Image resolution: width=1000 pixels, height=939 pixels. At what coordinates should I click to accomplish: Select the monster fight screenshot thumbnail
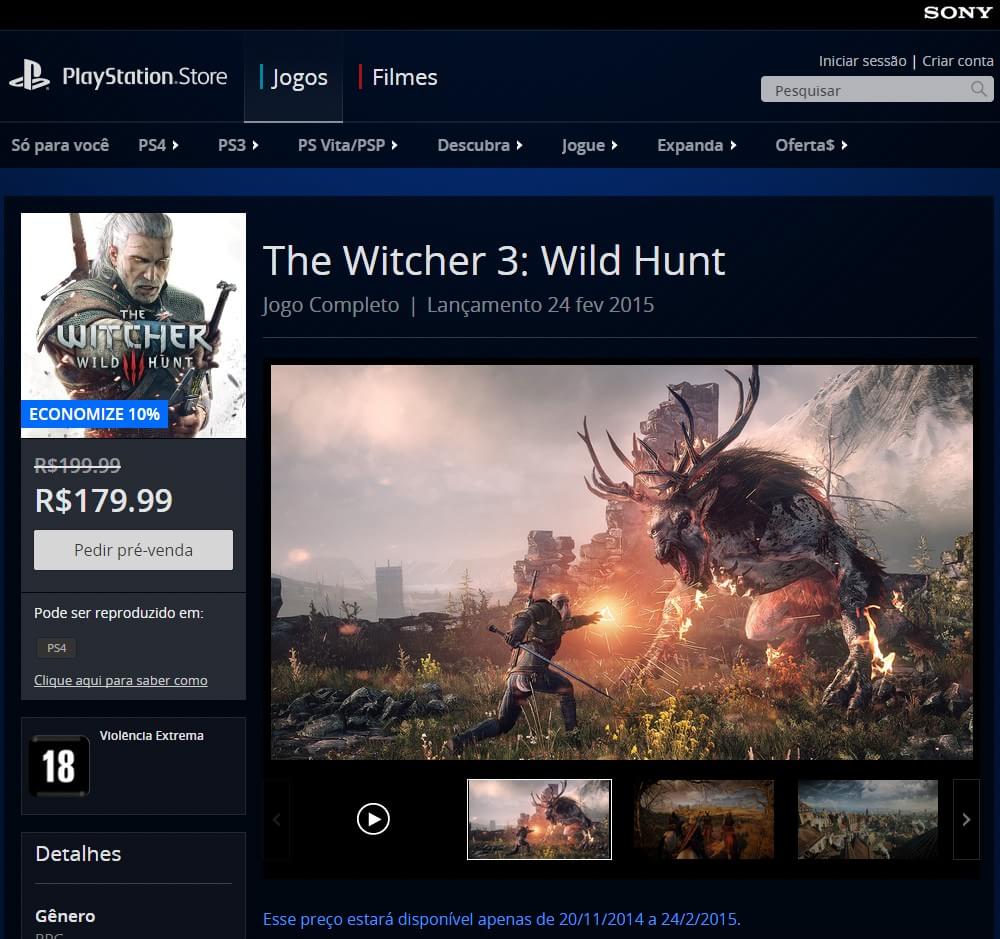pyautogui.click(x=540, y=820)
